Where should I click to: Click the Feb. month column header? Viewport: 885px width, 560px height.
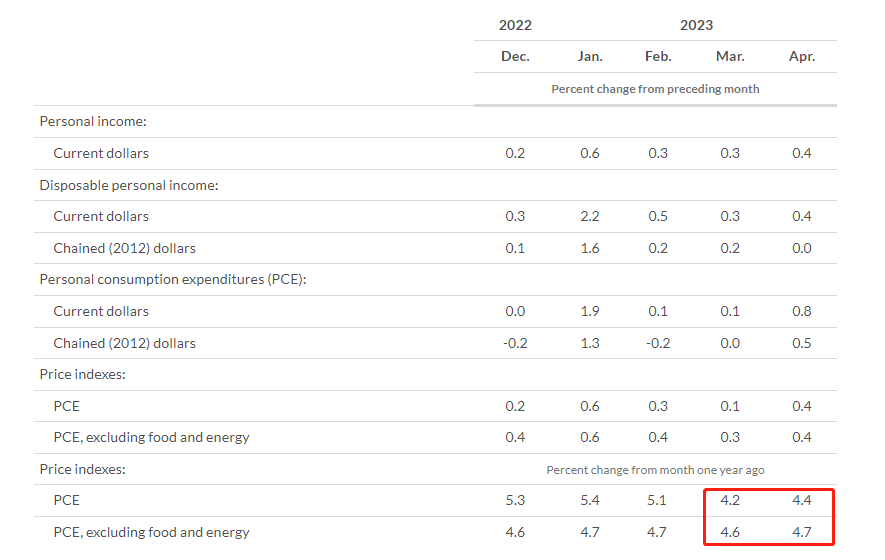(658, 57)
